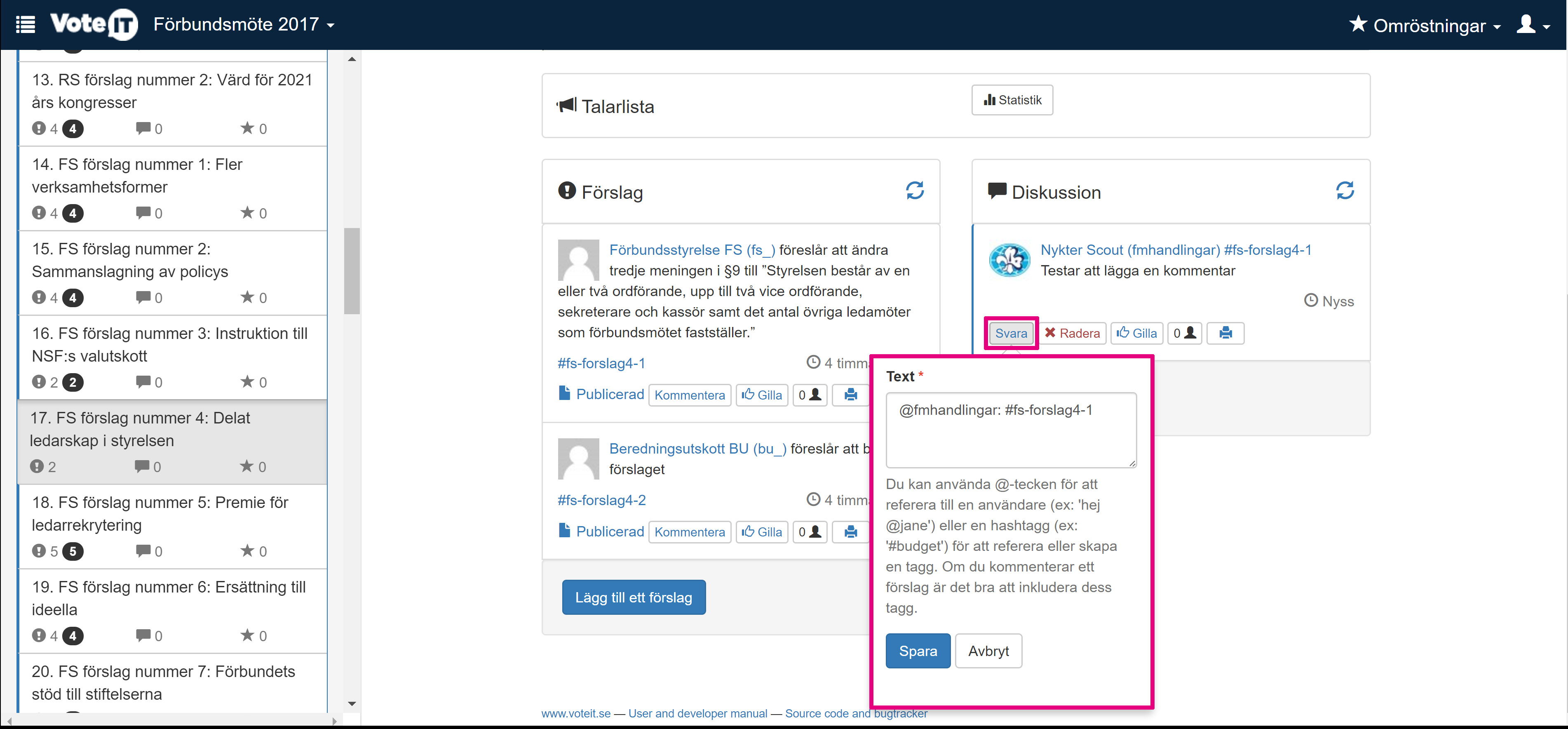The image size is (1568, 729).
Task: Click Kommentera on #fs-forslag4-1 proposal
Action: (690, 395)
